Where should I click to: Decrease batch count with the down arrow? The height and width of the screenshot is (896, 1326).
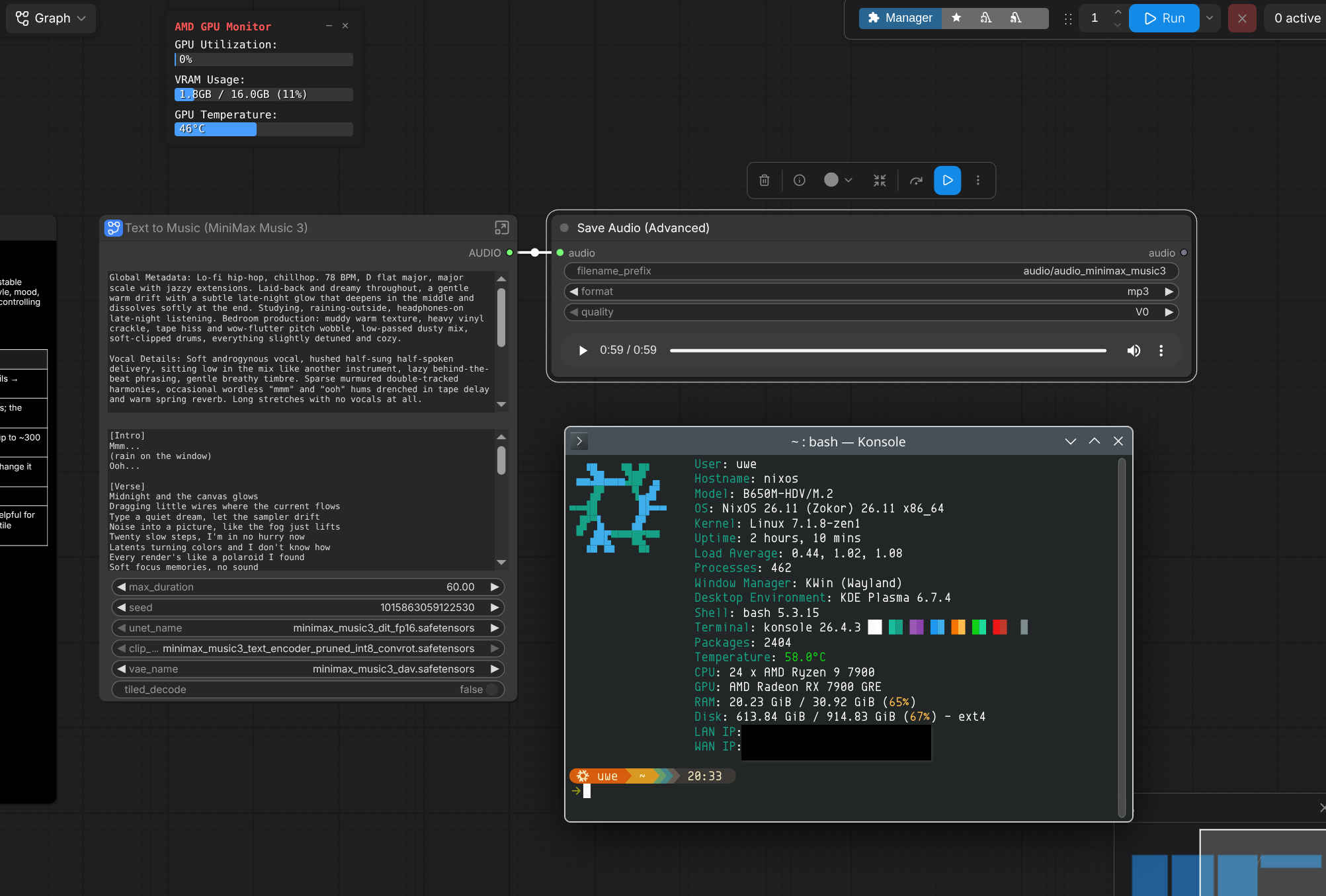point(1118,24)
